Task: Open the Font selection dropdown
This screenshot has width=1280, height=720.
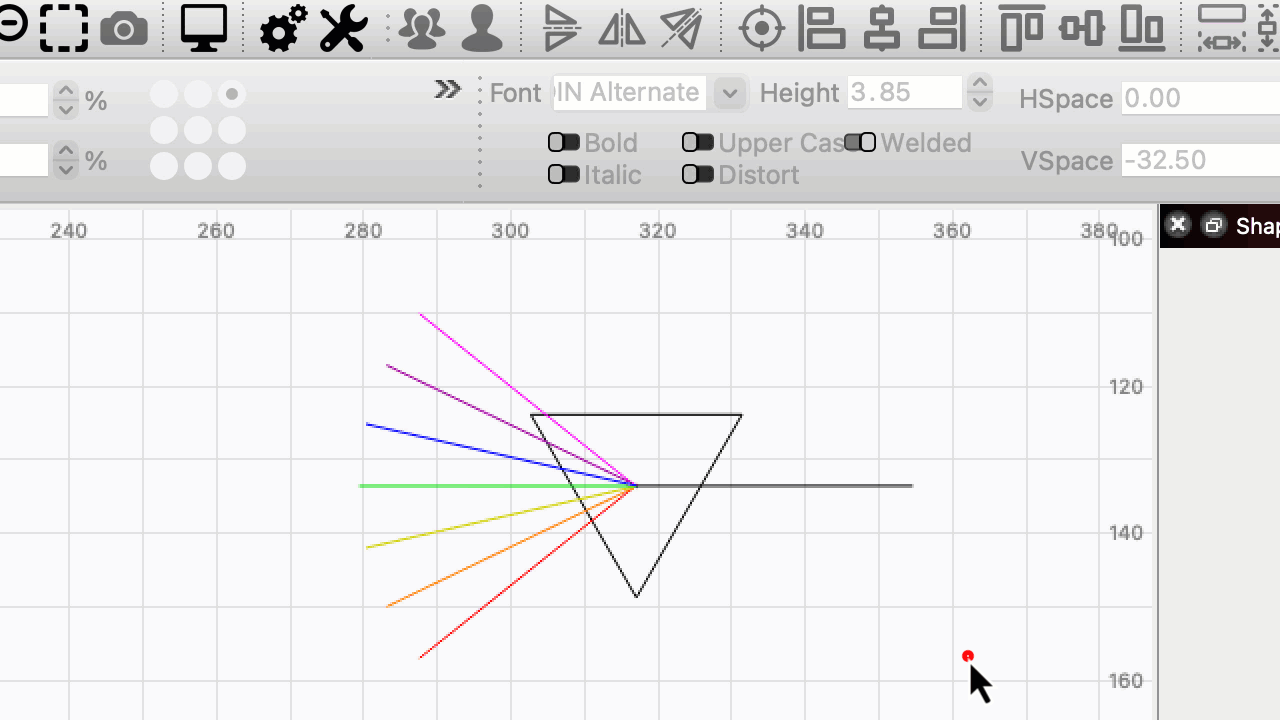Action: click(729, 93)
